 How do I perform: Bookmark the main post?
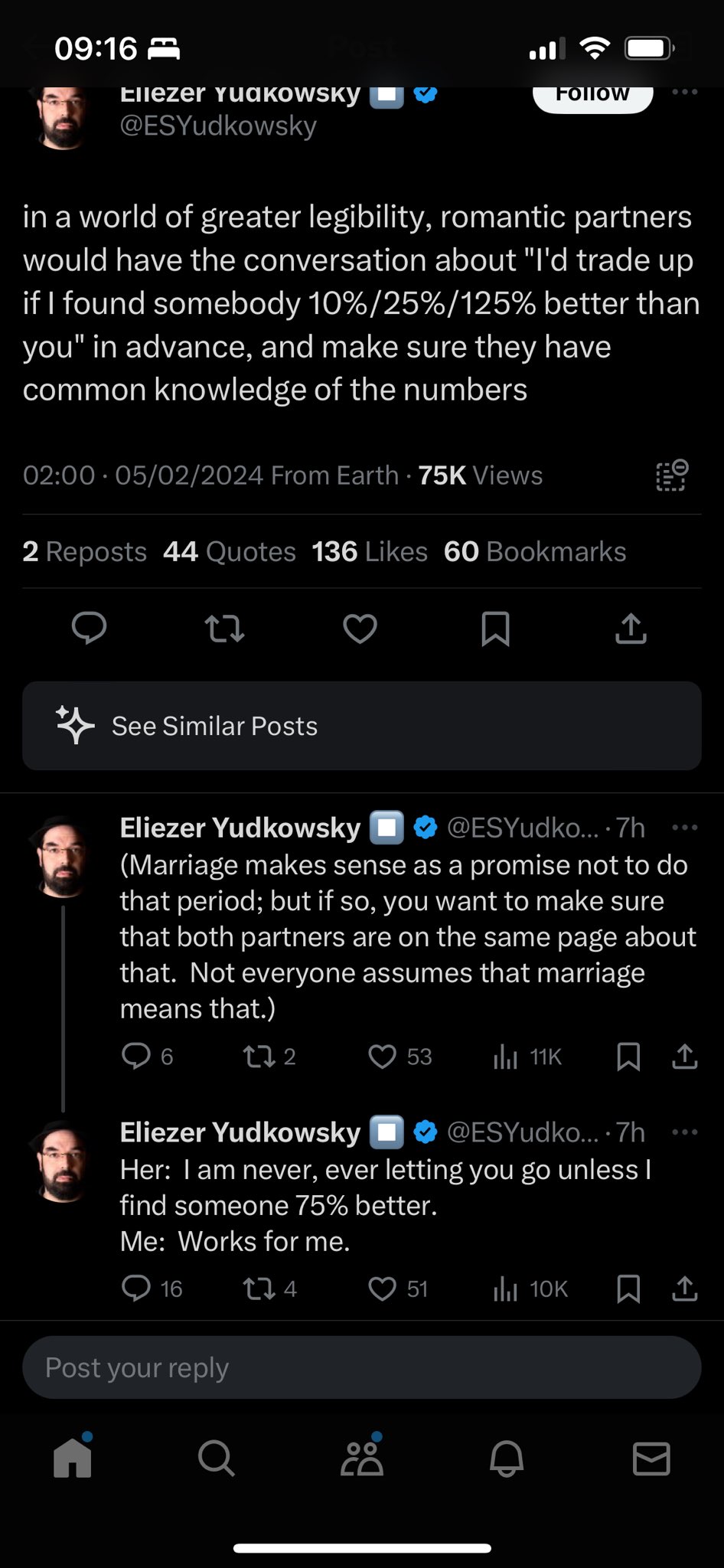[495, 629]
